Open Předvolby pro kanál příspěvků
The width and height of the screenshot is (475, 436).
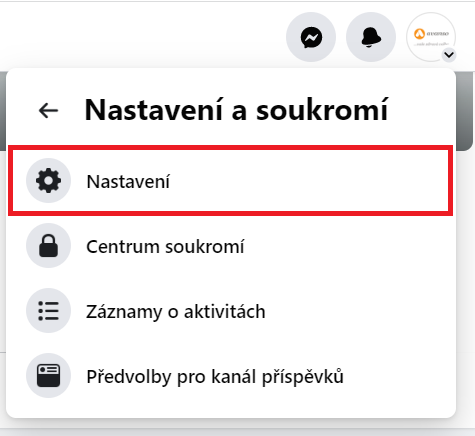coord(215,377)
